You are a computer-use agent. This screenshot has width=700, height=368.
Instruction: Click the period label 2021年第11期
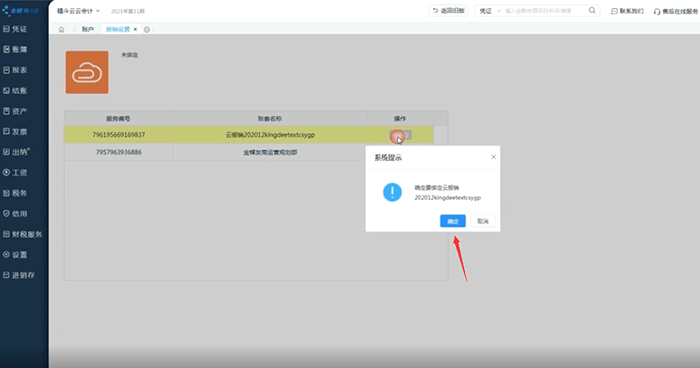click(x=128, y=11)
